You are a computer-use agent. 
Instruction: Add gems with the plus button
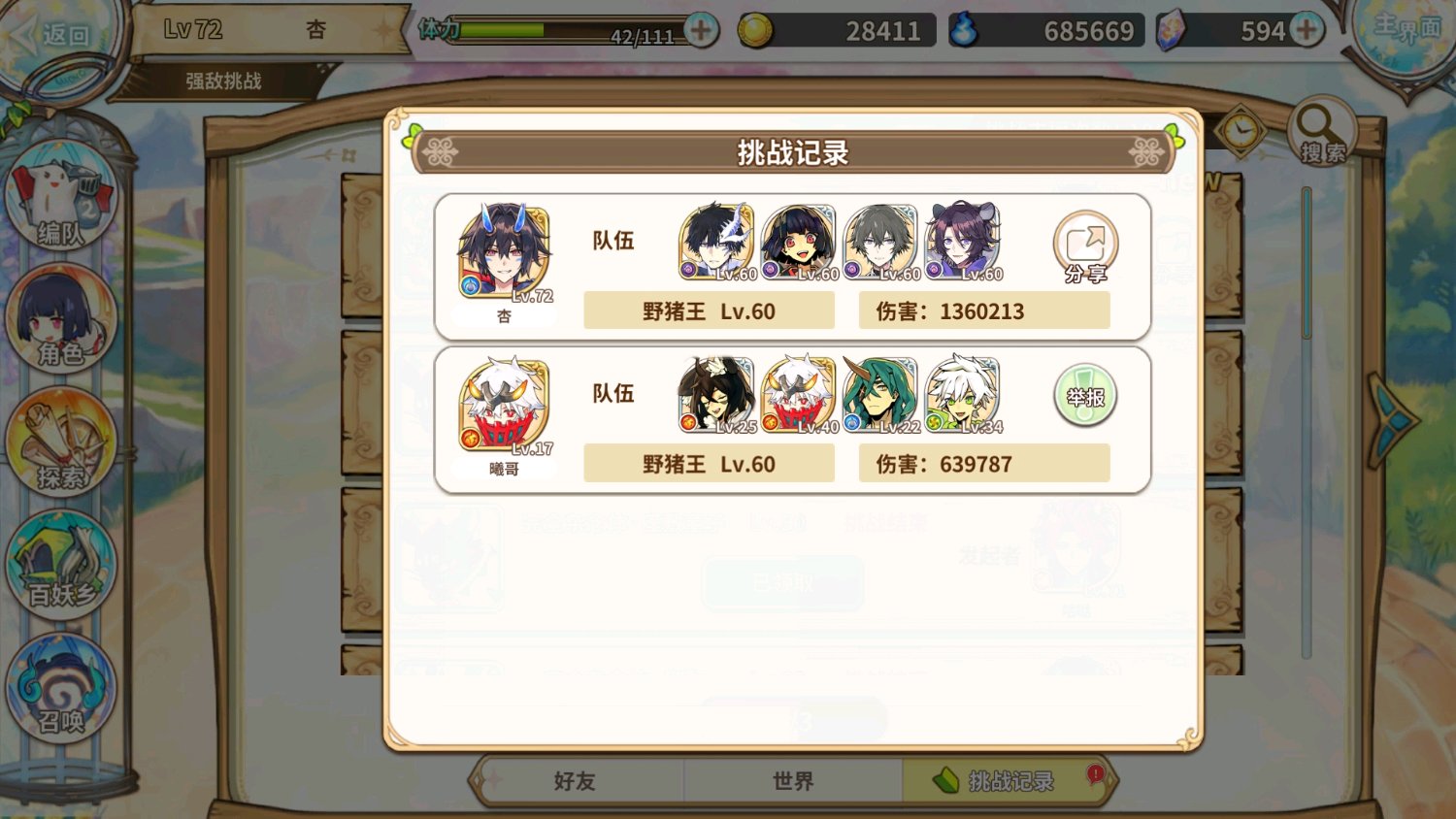pos(1307,30)
